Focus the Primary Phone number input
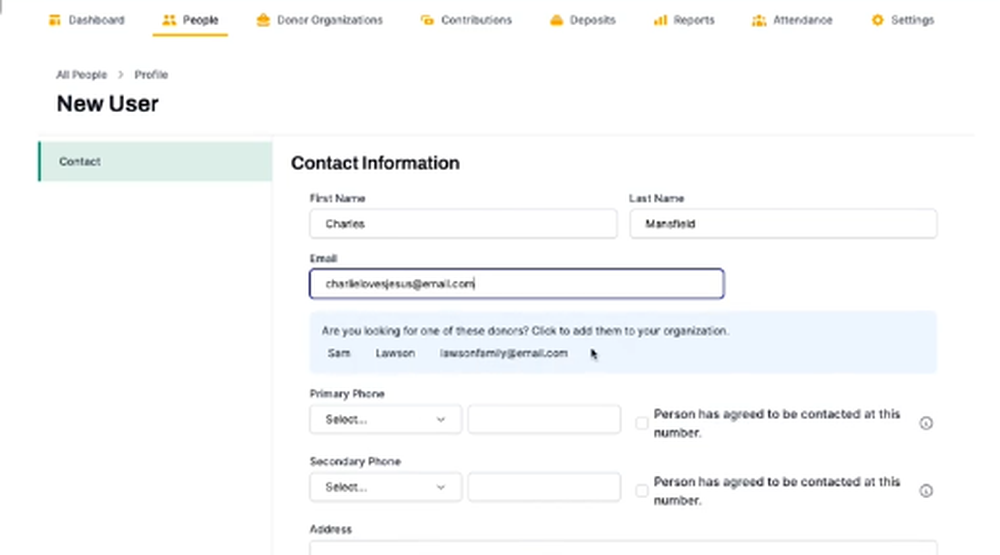 click(544, 420)
